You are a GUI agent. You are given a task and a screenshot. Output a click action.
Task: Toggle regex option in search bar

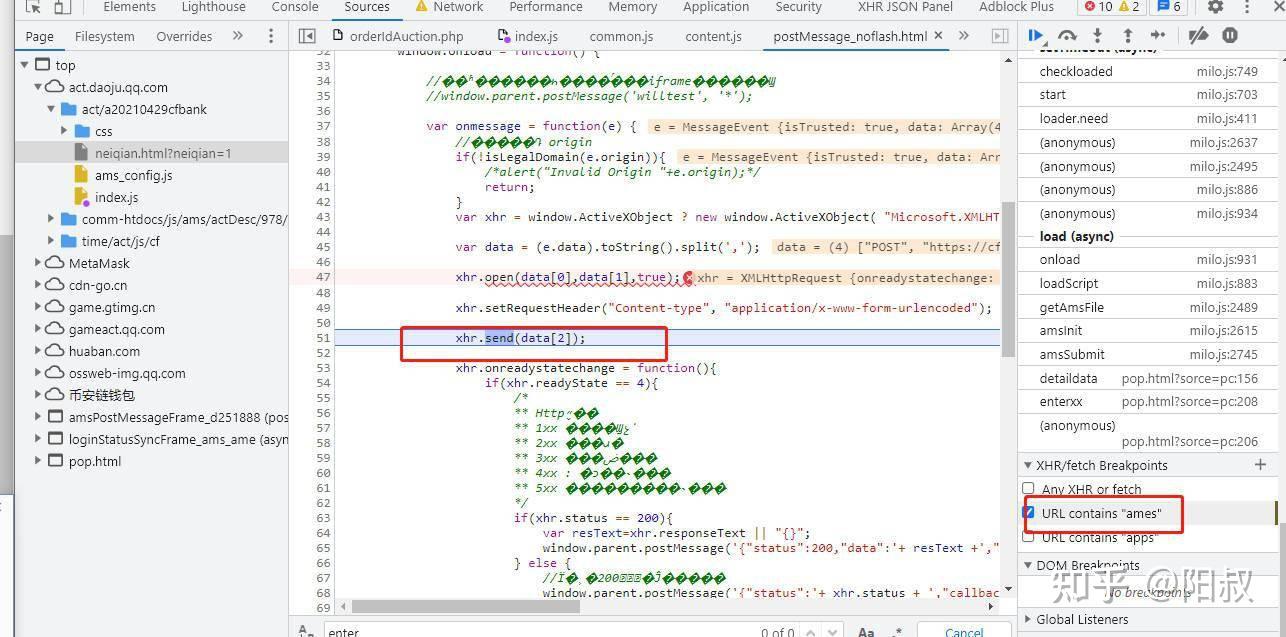click(x=897, y=631)
